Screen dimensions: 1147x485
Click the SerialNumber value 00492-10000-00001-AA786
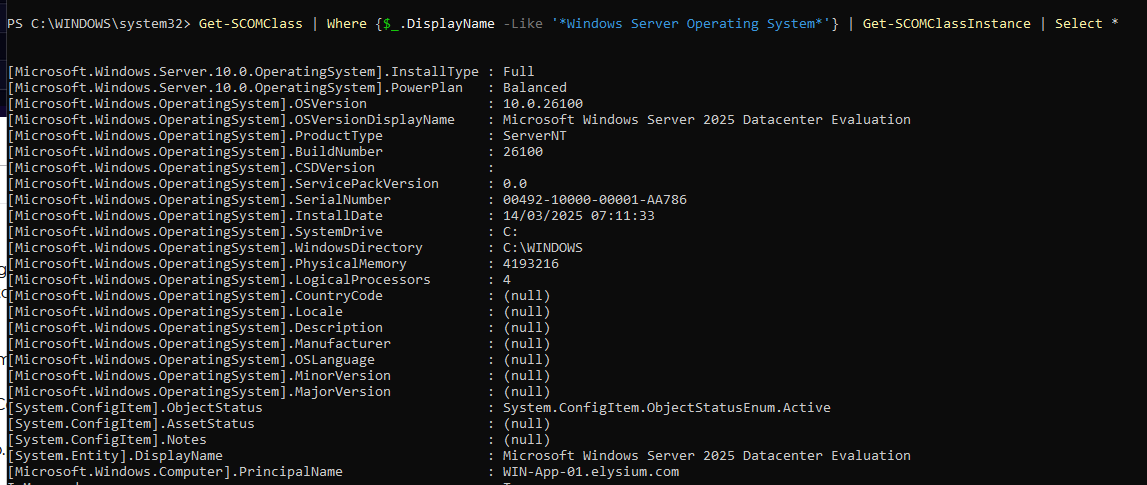(594, 200)
